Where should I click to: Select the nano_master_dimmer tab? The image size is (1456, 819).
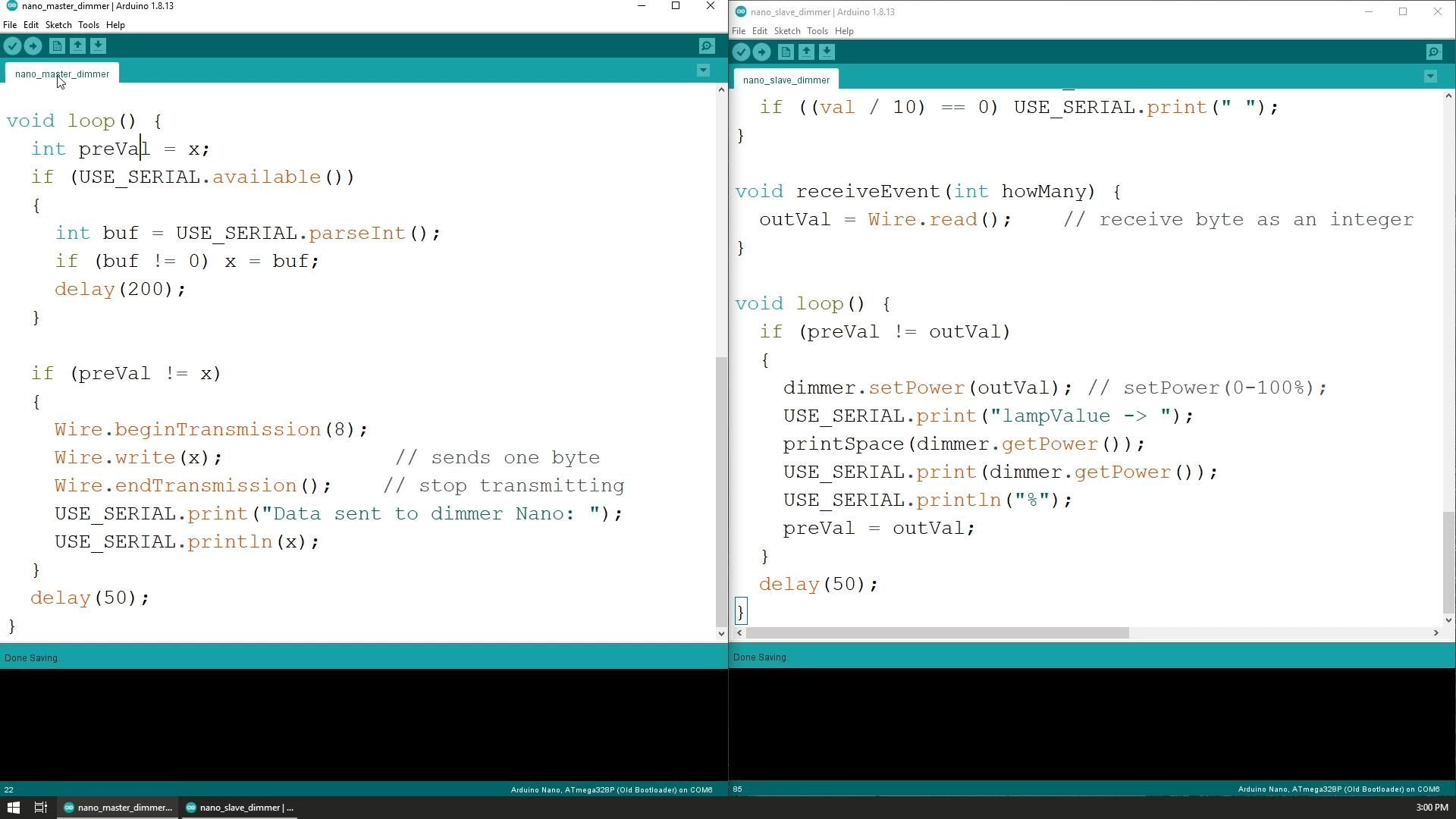pos(61,74)
